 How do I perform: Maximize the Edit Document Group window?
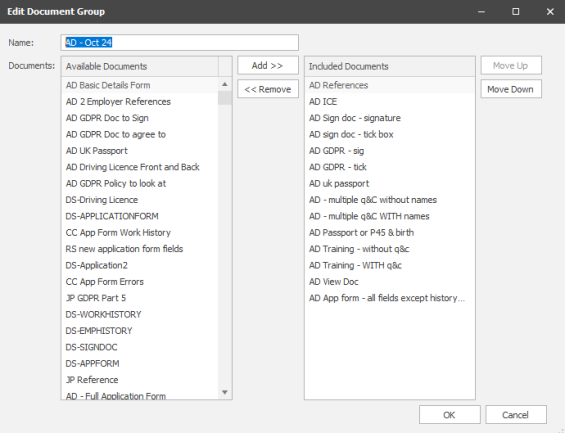(516, 12)
